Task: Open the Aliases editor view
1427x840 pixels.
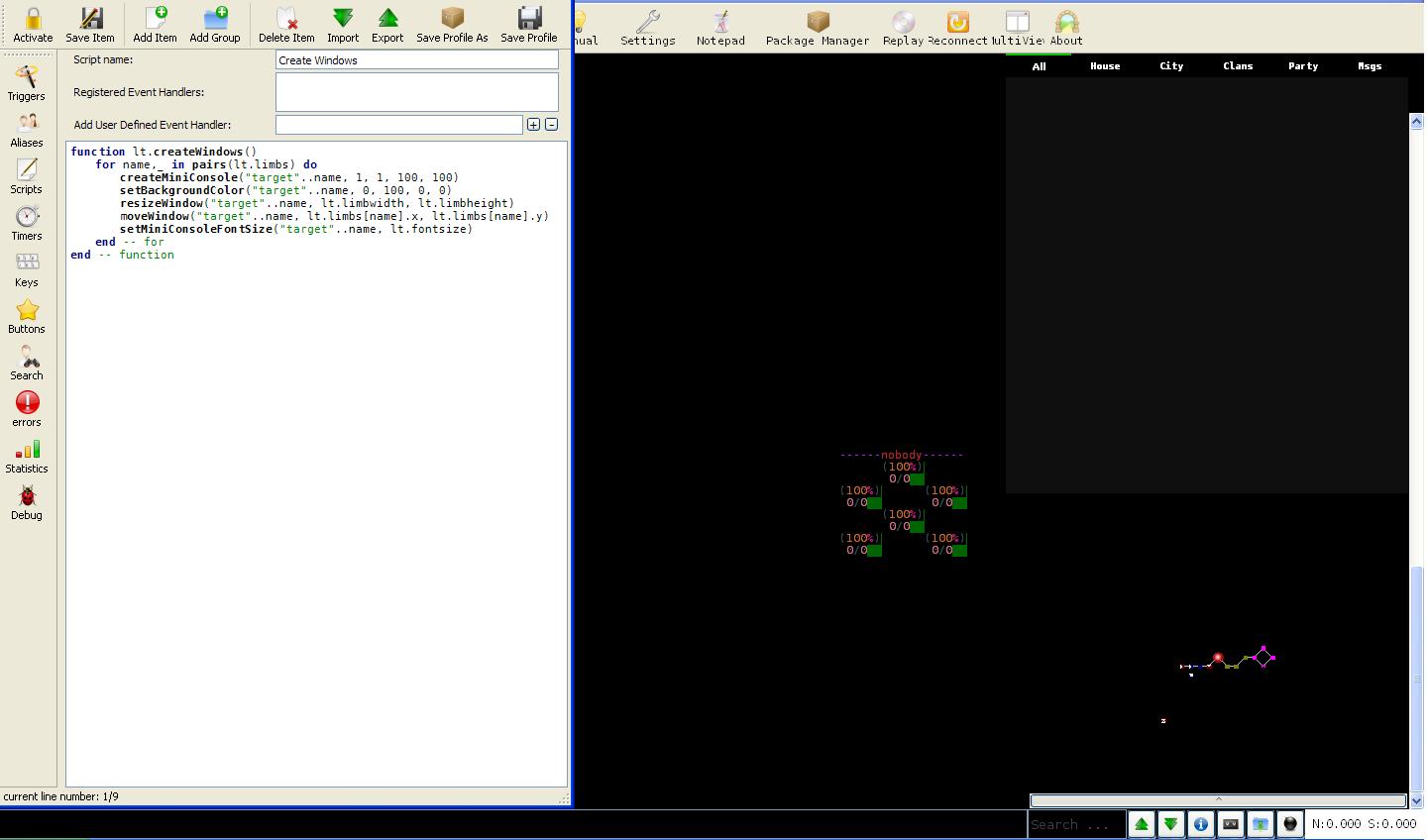Action: [27, 130]
